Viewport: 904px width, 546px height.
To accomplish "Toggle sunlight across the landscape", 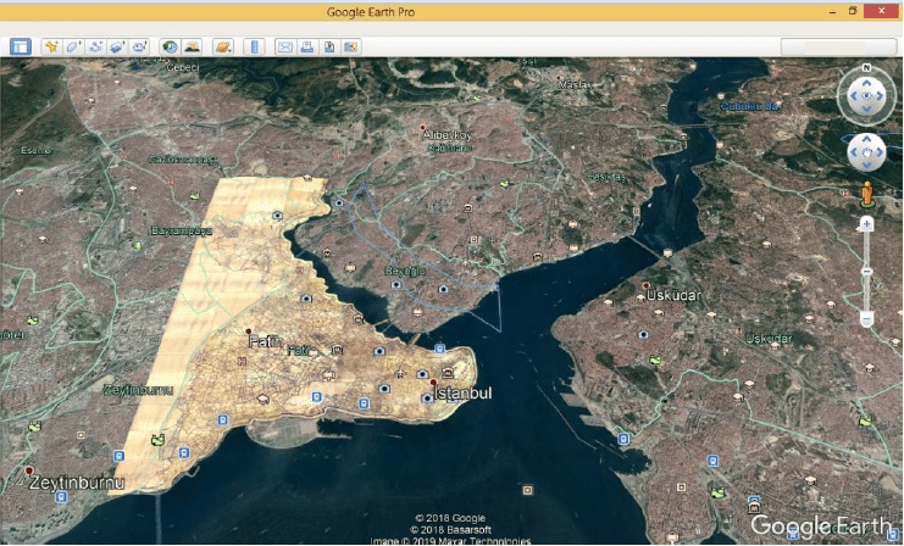I will [192, 46].
